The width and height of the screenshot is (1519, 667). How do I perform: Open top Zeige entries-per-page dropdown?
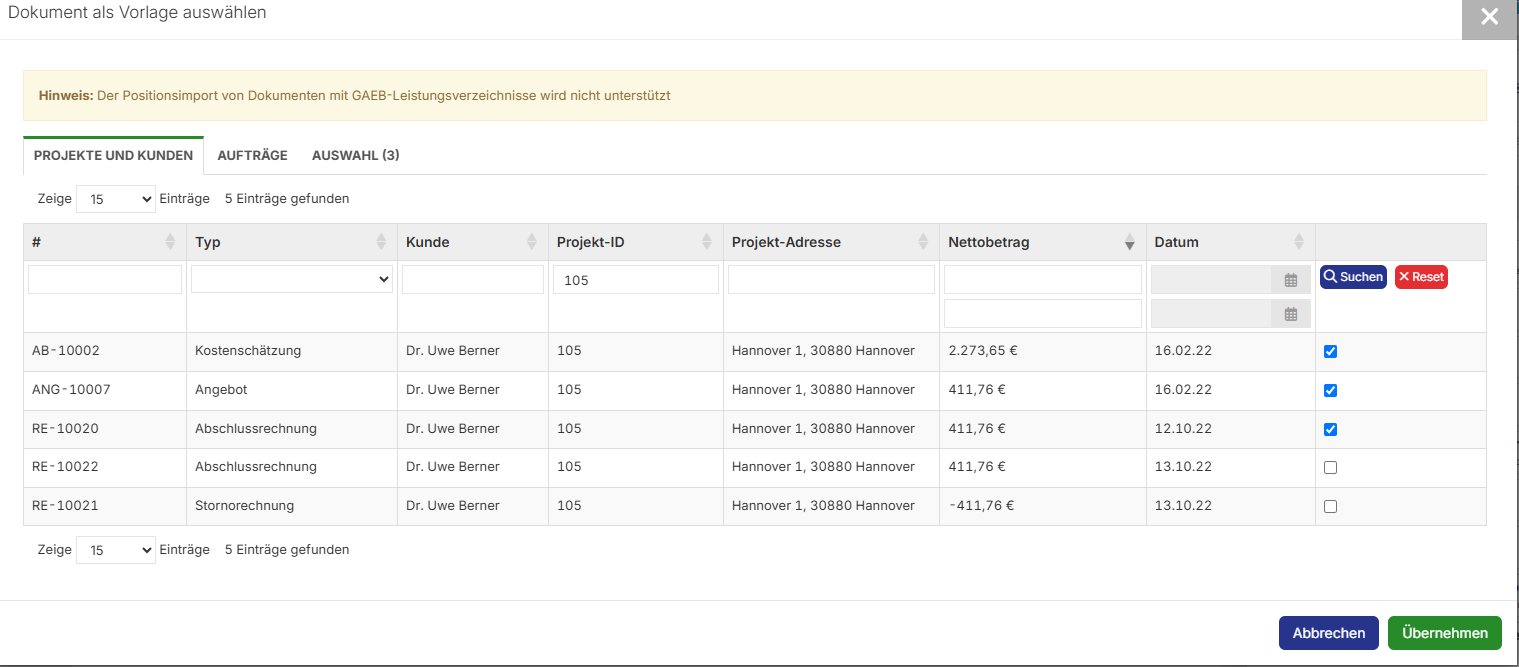point(116,199)
